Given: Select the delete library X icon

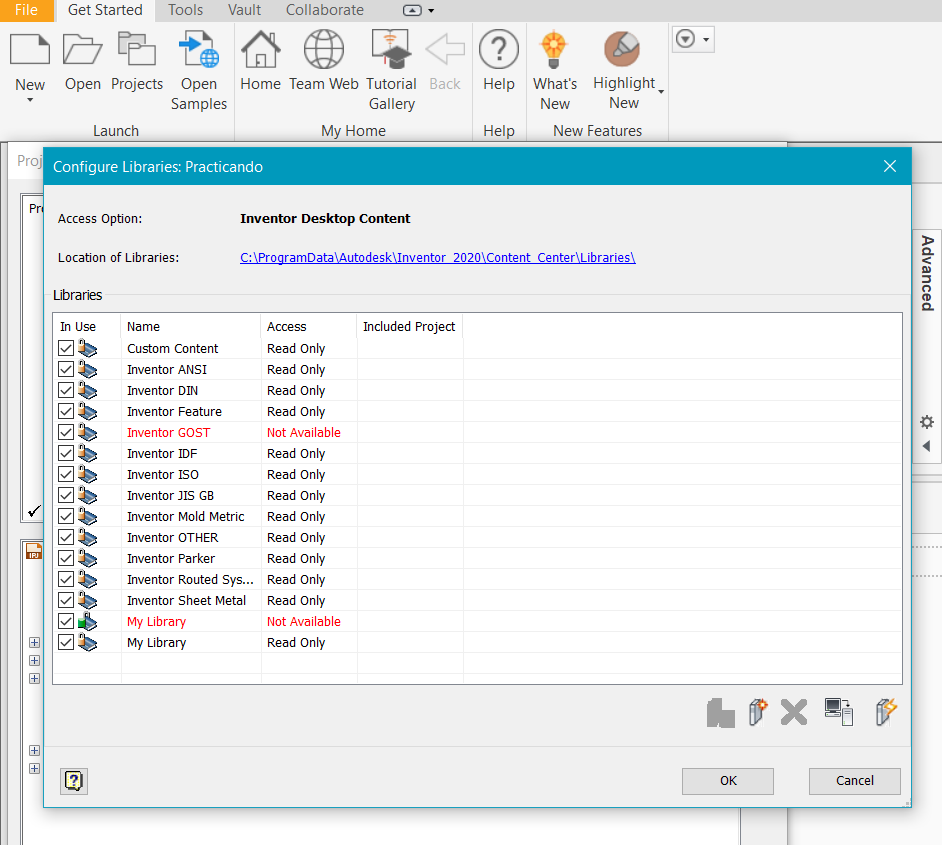Looking at the screenshot, I should 793,712.
